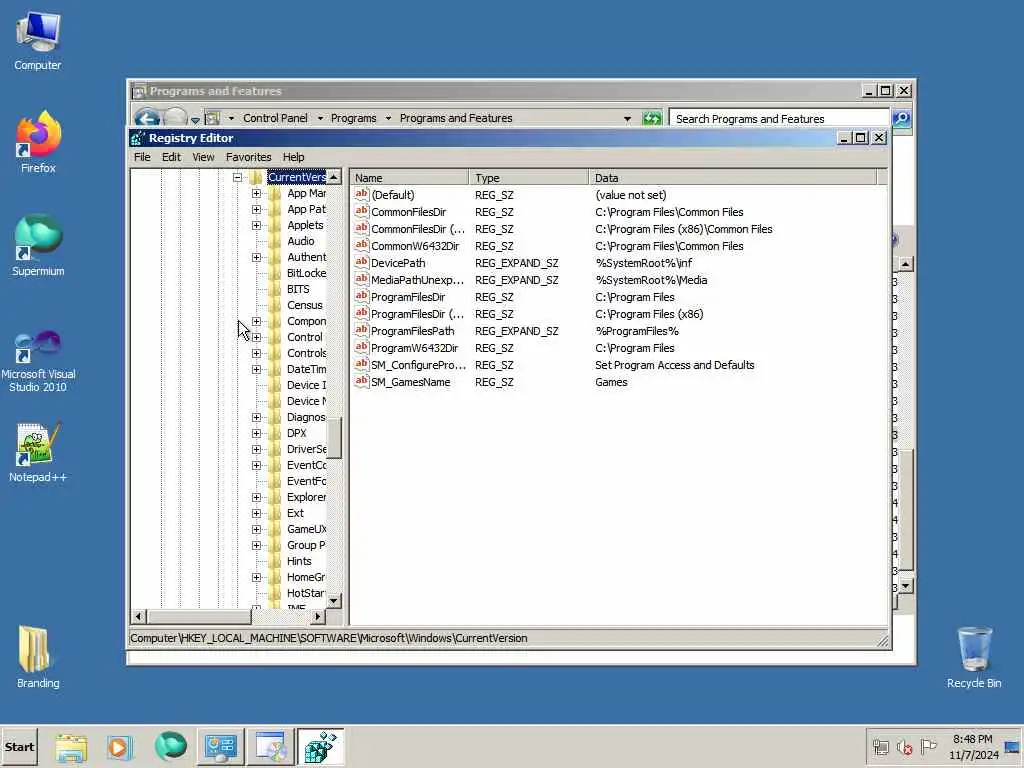This screenshot has width=1024, height=768.
Task: Select the ProgramW6432Dir value name
Action: point(414,348)
